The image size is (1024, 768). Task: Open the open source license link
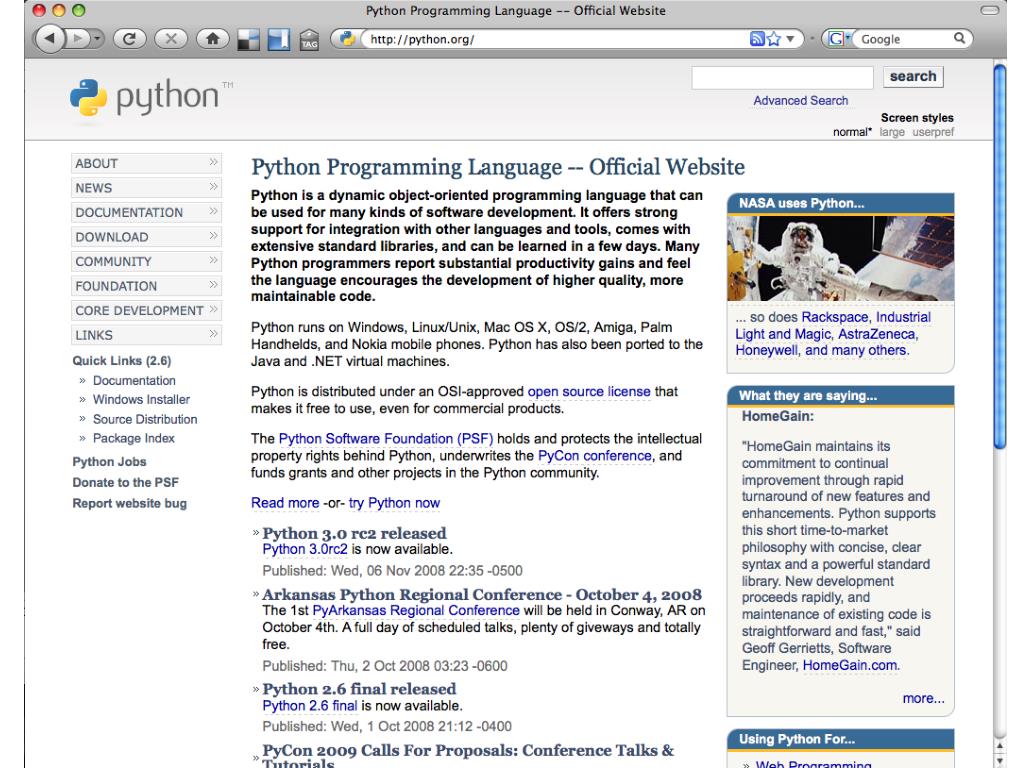click(x=589, y=392)
